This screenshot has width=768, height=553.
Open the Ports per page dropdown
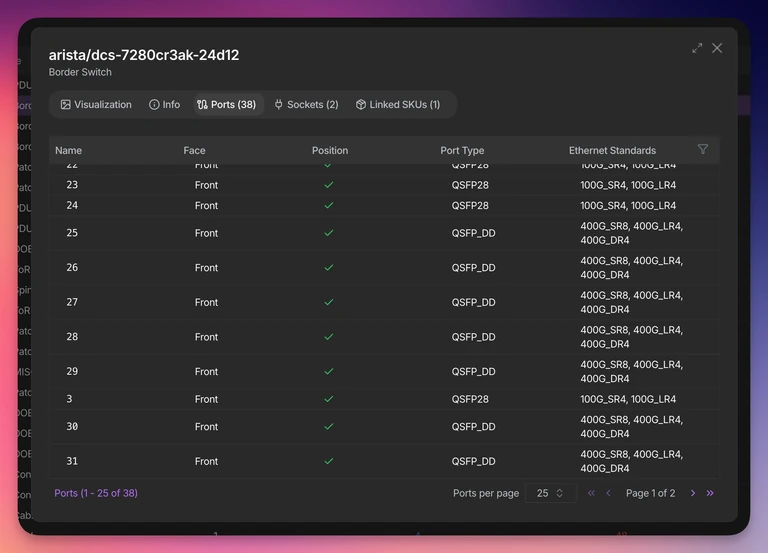pos(551,493)
